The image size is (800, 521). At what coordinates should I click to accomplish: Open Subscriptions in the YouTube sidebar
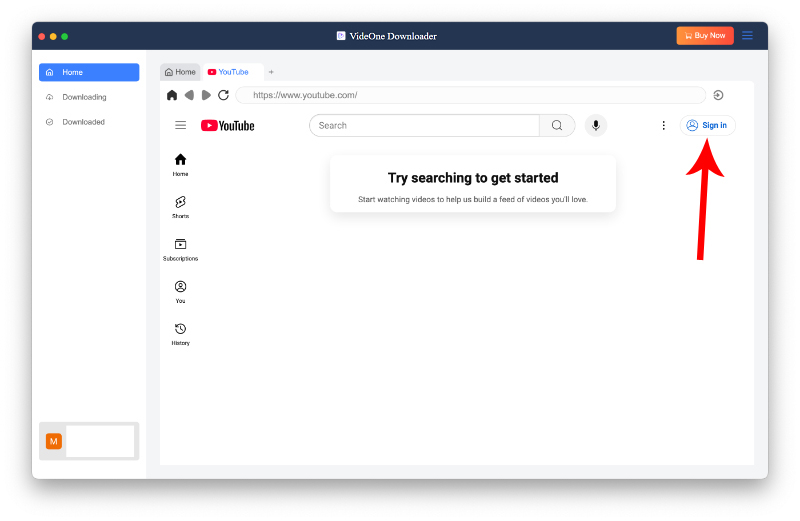180,249
